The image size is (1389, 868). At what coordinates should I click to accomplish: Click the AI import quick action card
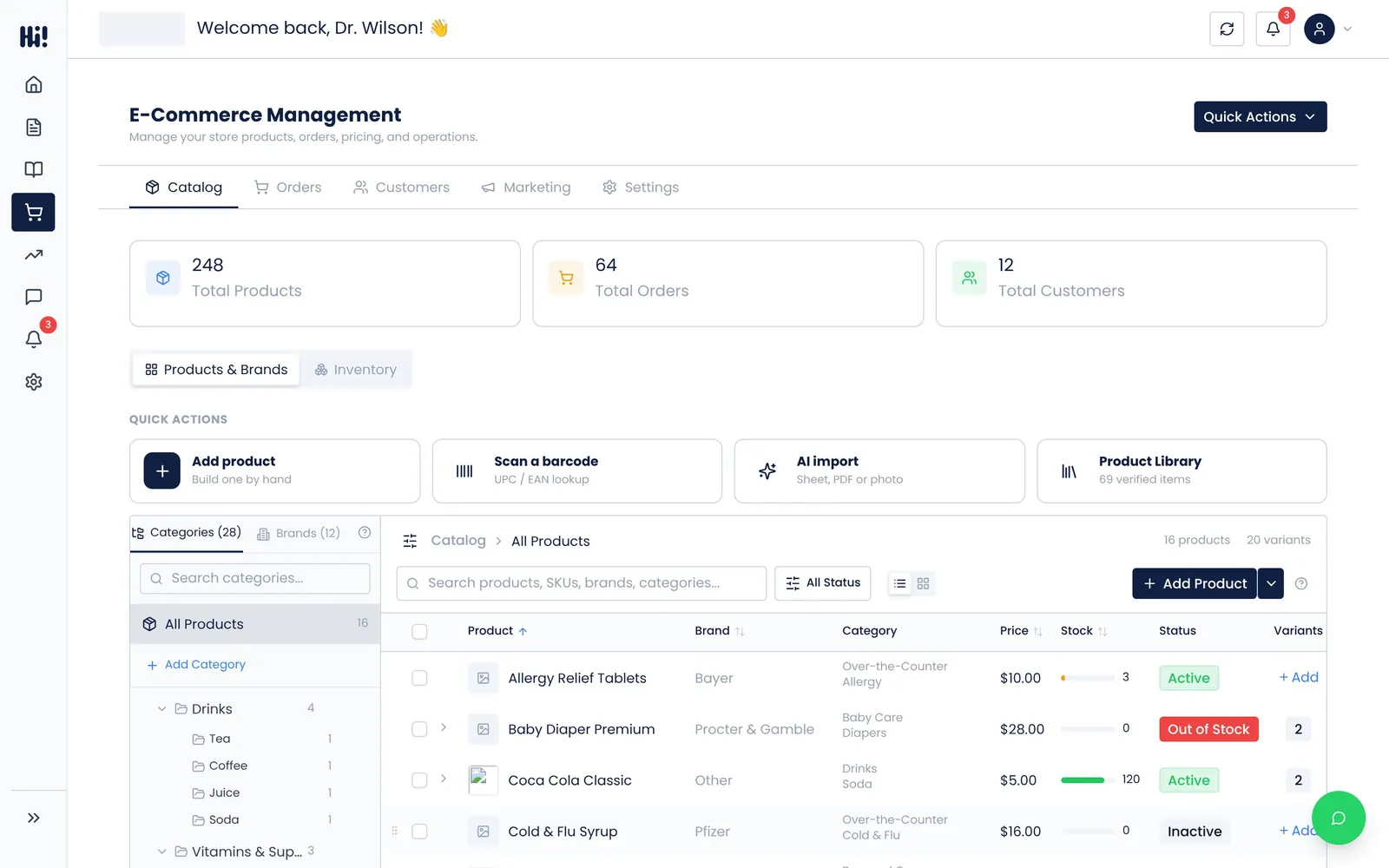[x=879, y=470]
